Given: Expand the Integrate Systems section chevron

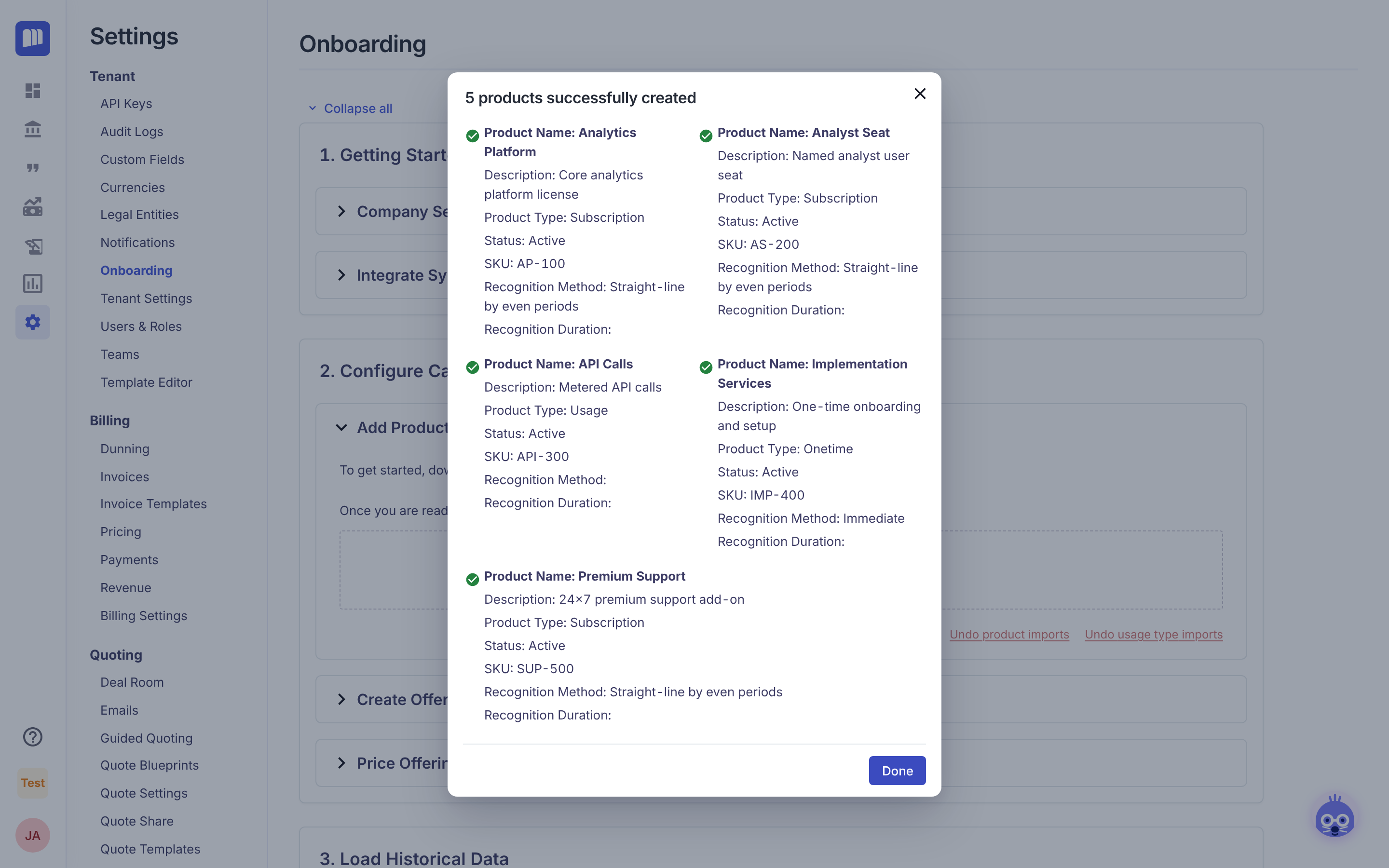Looking at the screenshot, I should tap(341, 275).
